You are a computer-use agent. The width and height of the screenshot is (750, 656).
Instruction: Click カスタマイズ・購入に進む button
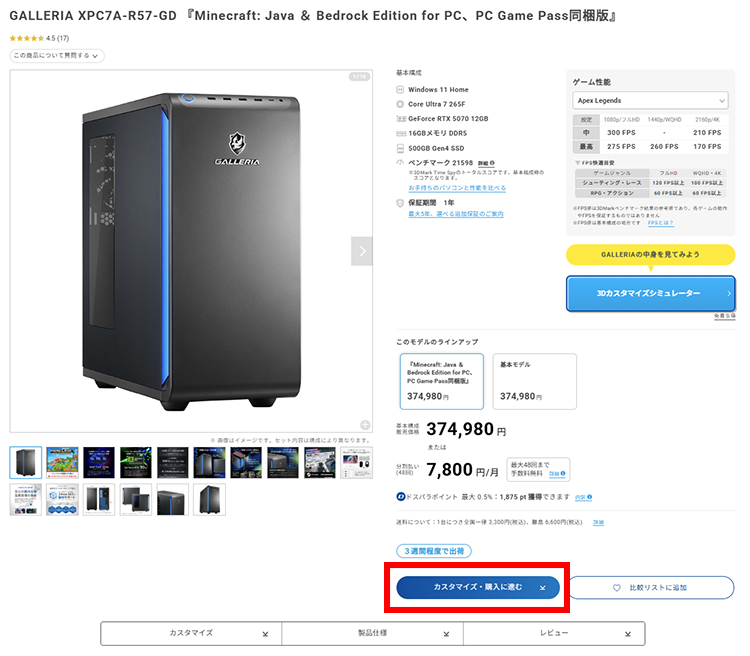[477, 587]
